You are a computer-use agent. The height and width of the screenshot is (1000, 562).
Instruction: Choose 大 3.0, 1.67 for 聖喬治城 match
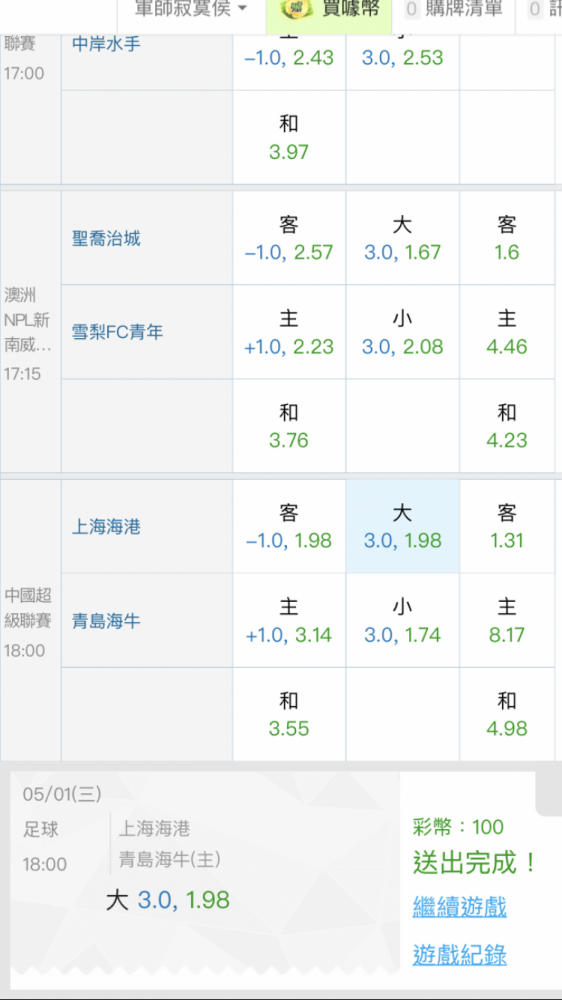(x=403, y=238)
